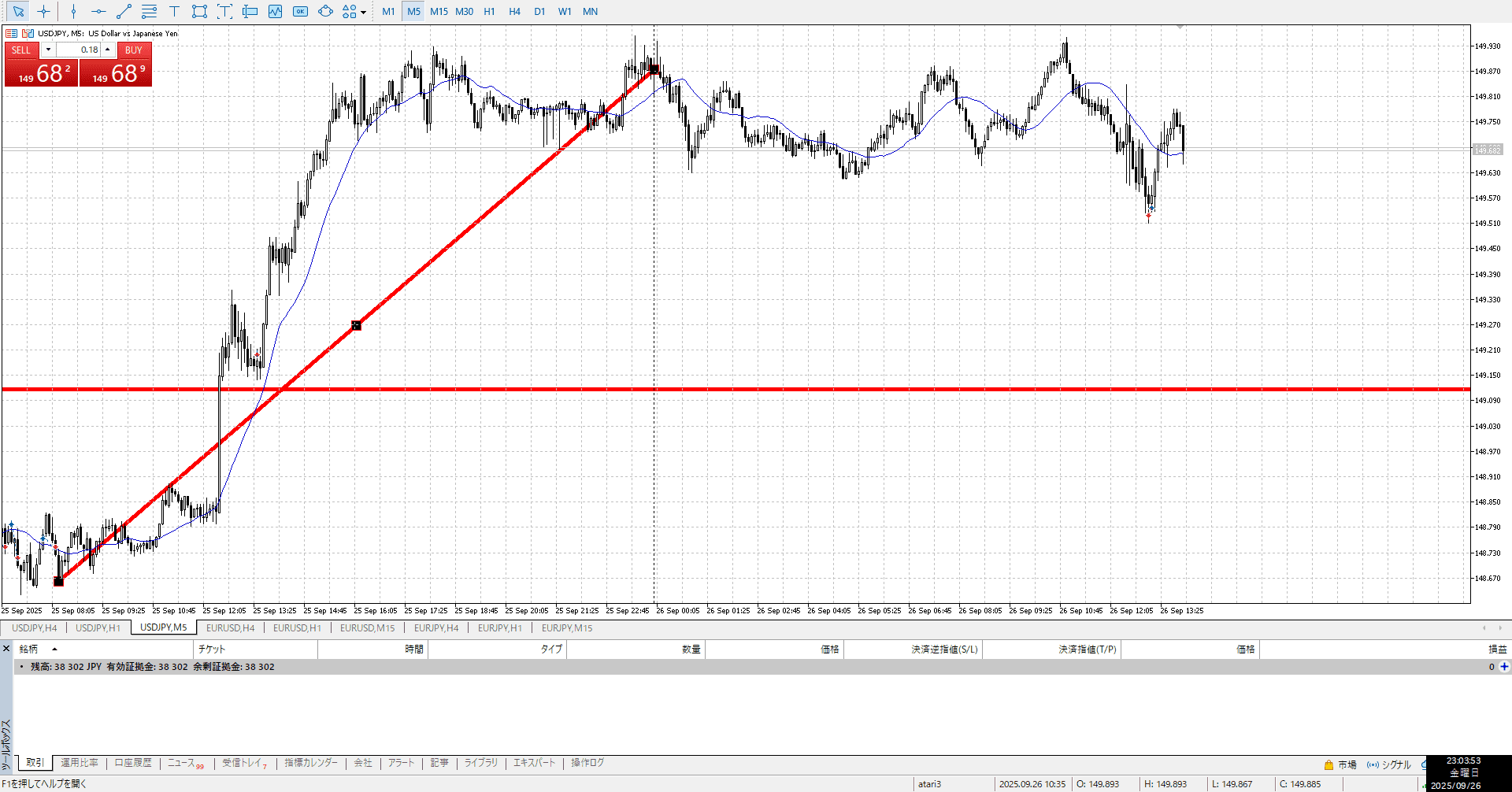Select the trendline drawing tool
The height and width of the screenshot is (792, 1512).
point(124,12)
